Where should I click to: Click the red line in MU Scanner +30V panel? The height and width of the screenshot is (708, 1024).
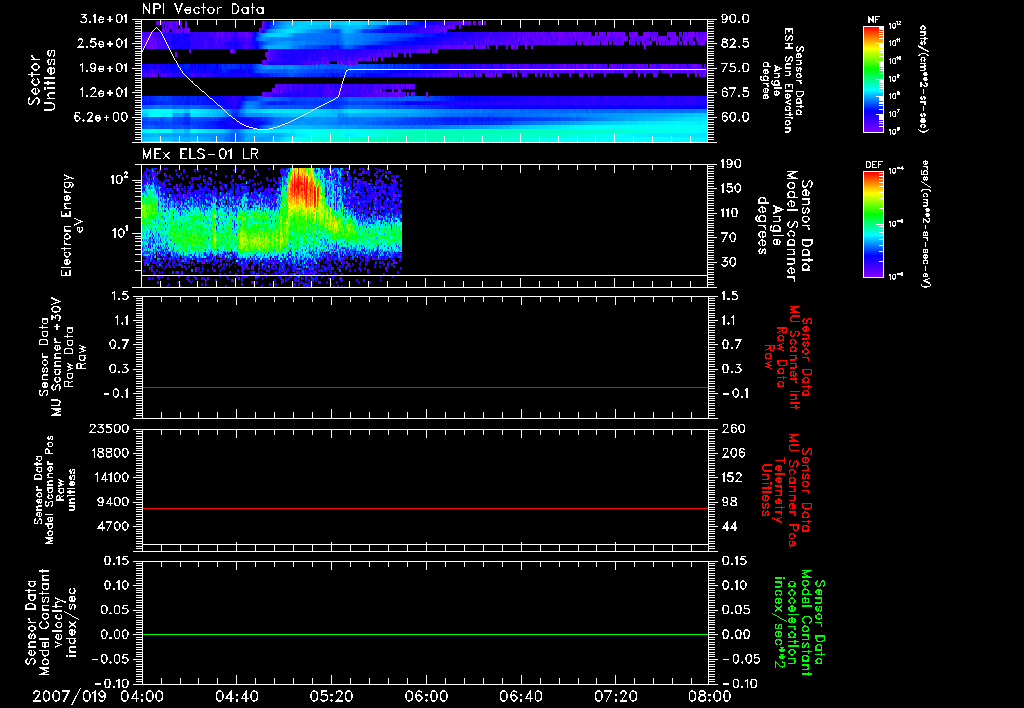click(x=424, y=387)
